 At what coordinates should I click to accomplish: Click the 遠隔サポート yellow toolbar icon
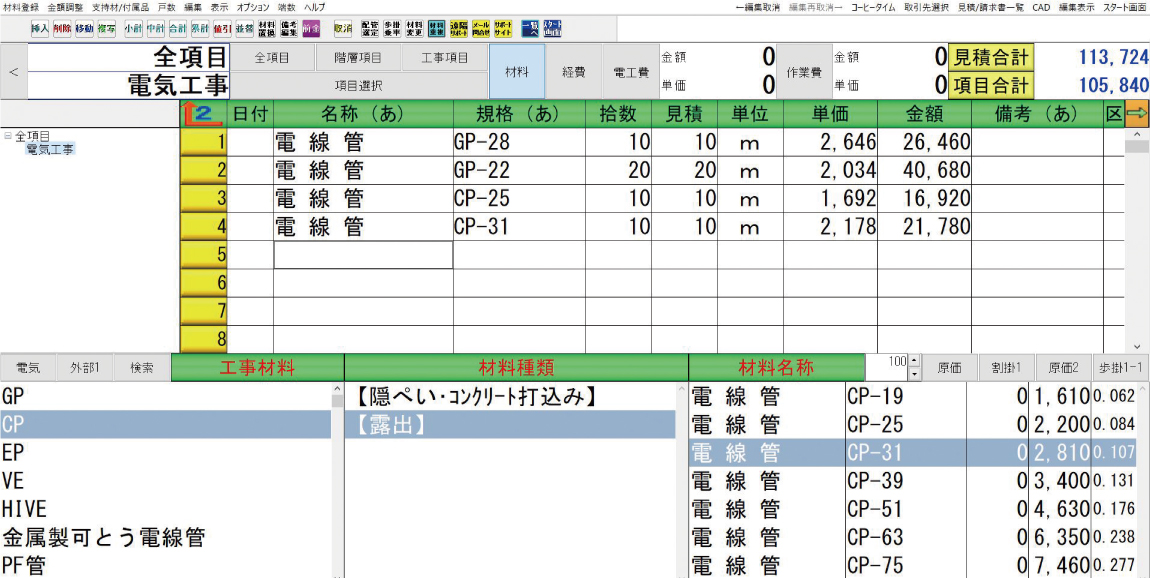point(458,29)
